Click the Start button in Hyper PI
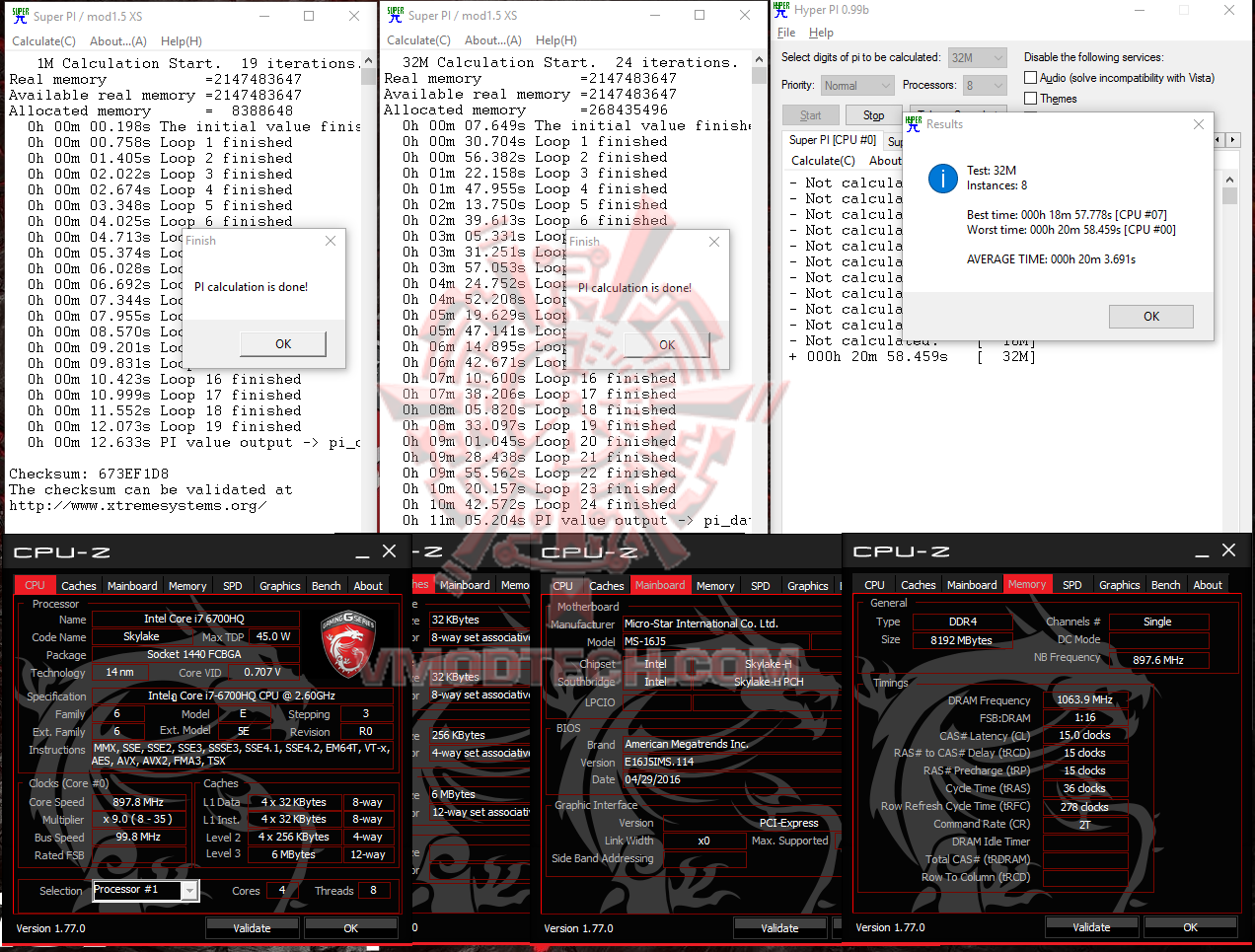1255x952 pixels. (x=811, y=115)
